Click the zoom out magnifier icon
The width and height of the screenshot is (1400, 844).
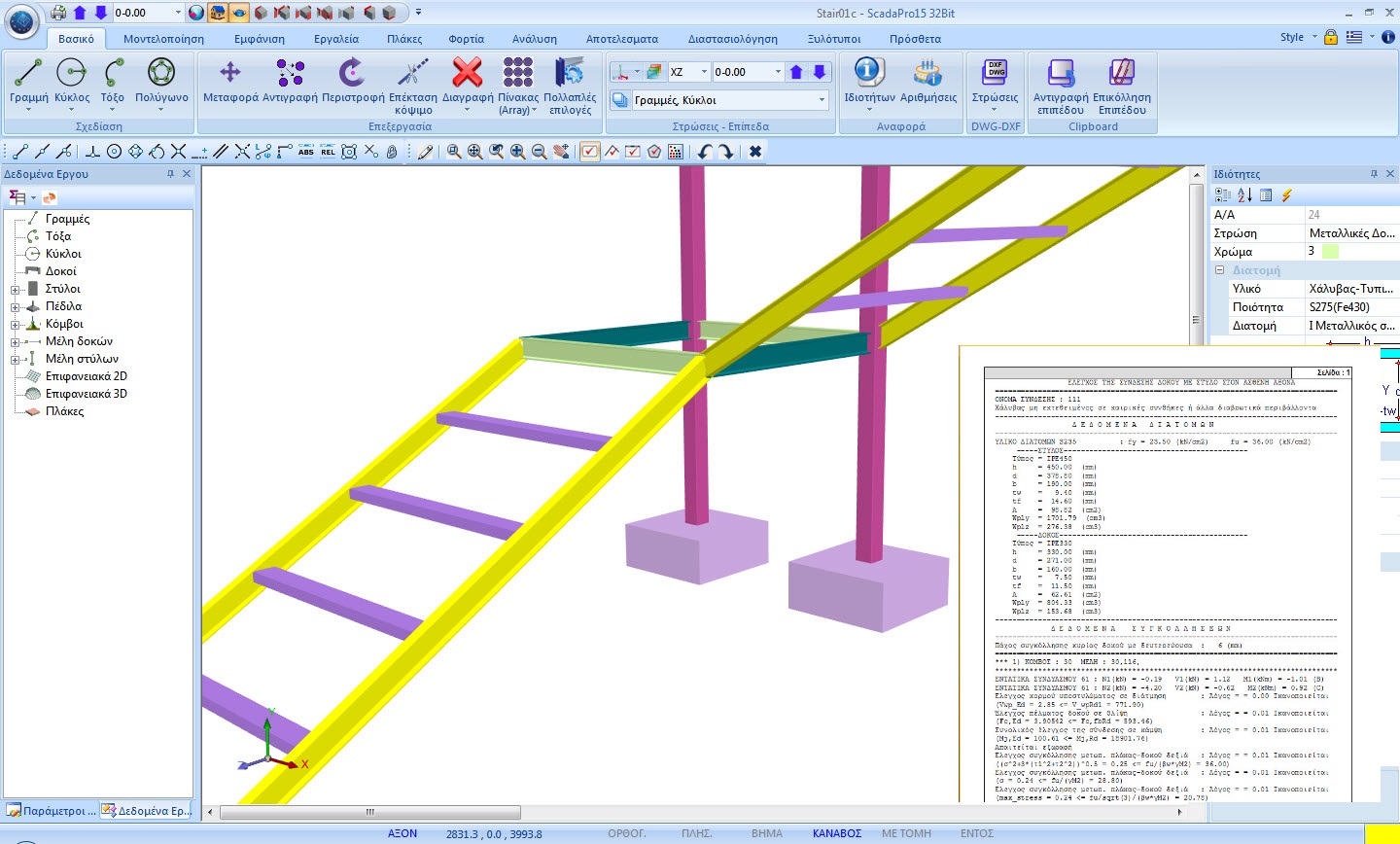click(539, 152)
